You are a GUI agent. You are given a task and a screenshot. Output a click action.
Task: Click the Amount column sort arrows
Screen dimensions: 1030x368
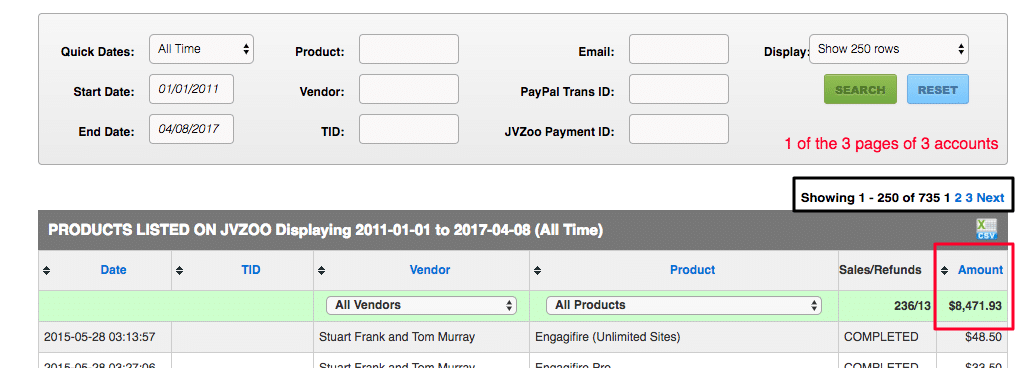[x=945, y=270]
